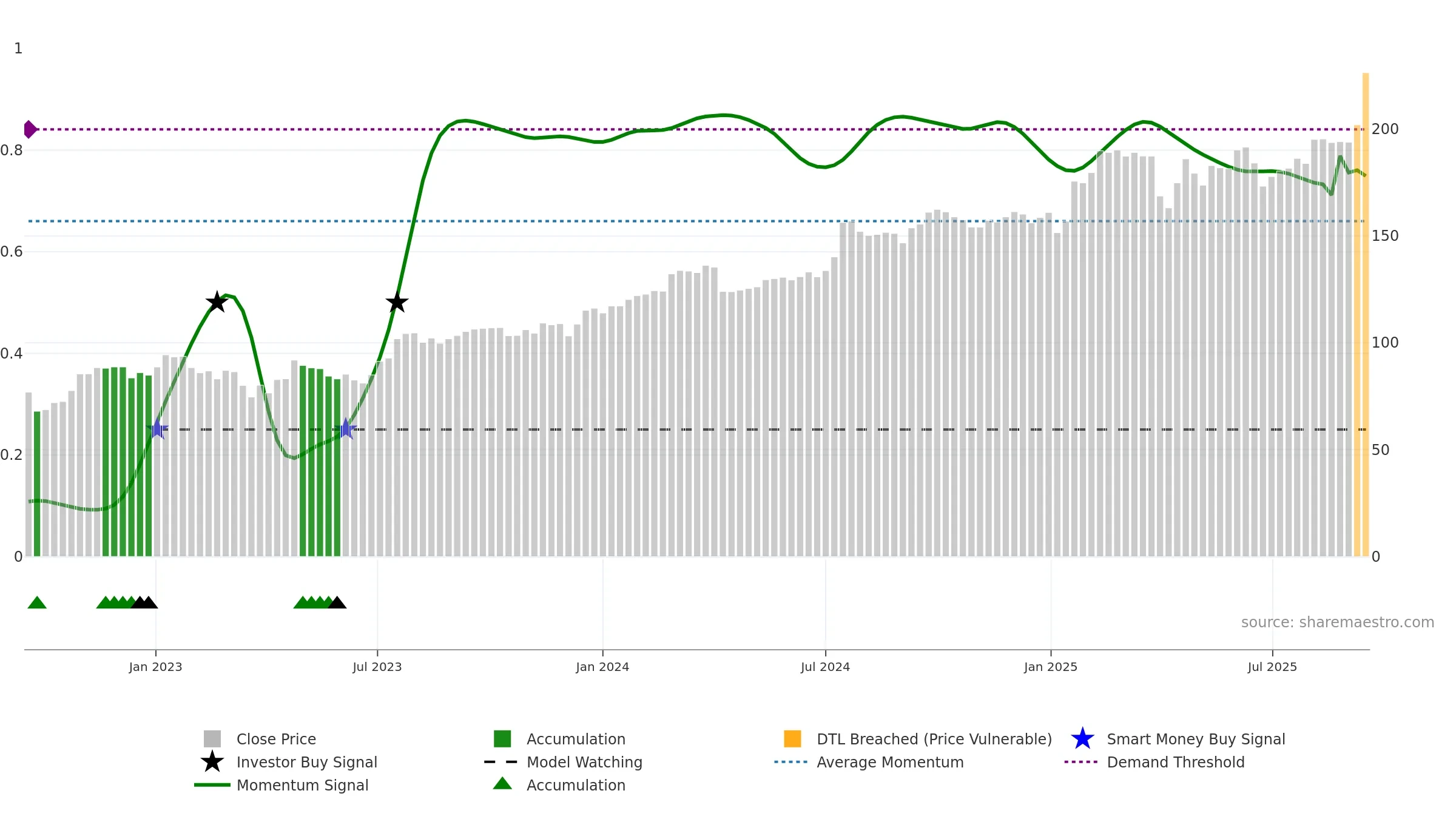Toggle the Momentum Signal legend entry
1456x819 pixels.
click(x=281, y=785)
